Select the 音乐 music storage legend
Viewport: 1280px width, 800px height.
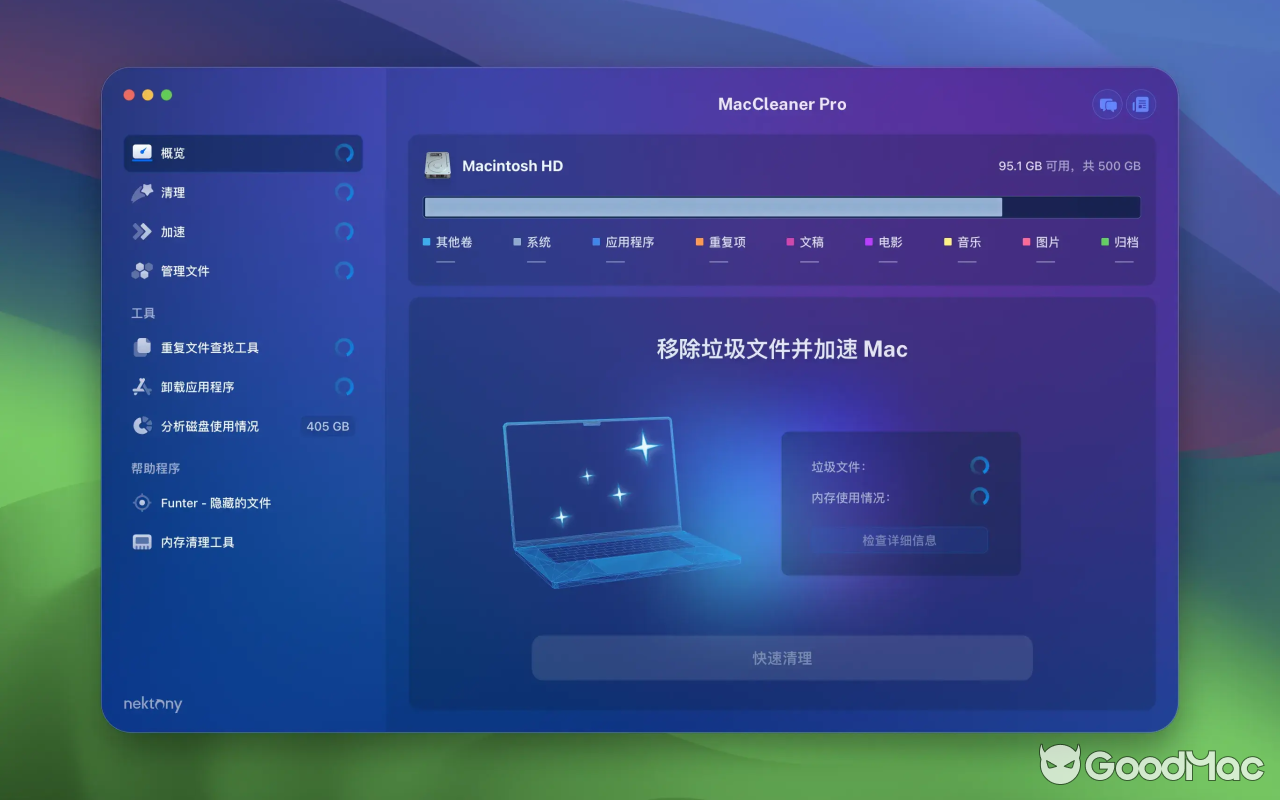(962, 242)
